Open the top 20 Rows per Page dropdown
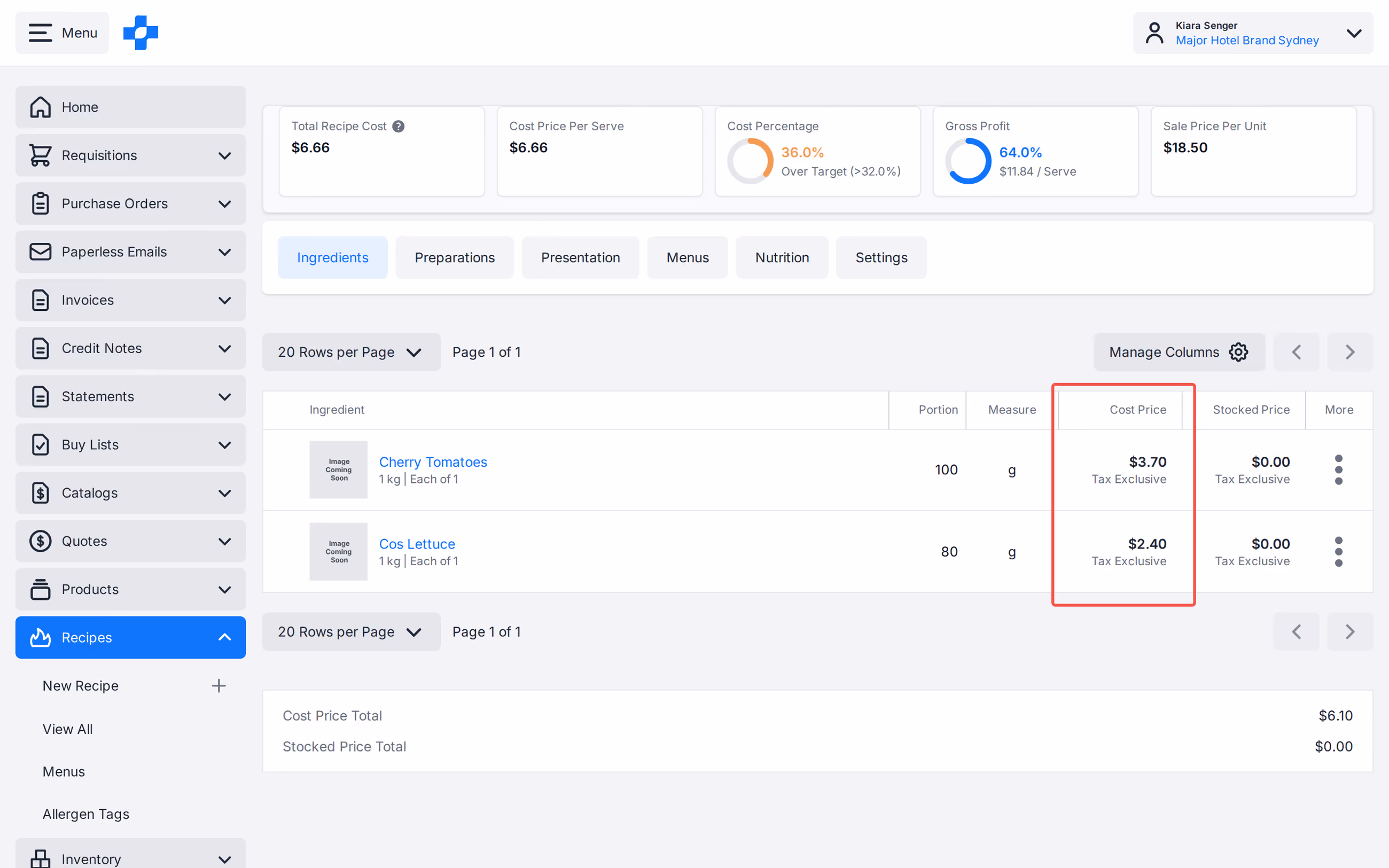The height and width of the screenshot is (868, 1389). pyautogui.click(x=352, y=352)
